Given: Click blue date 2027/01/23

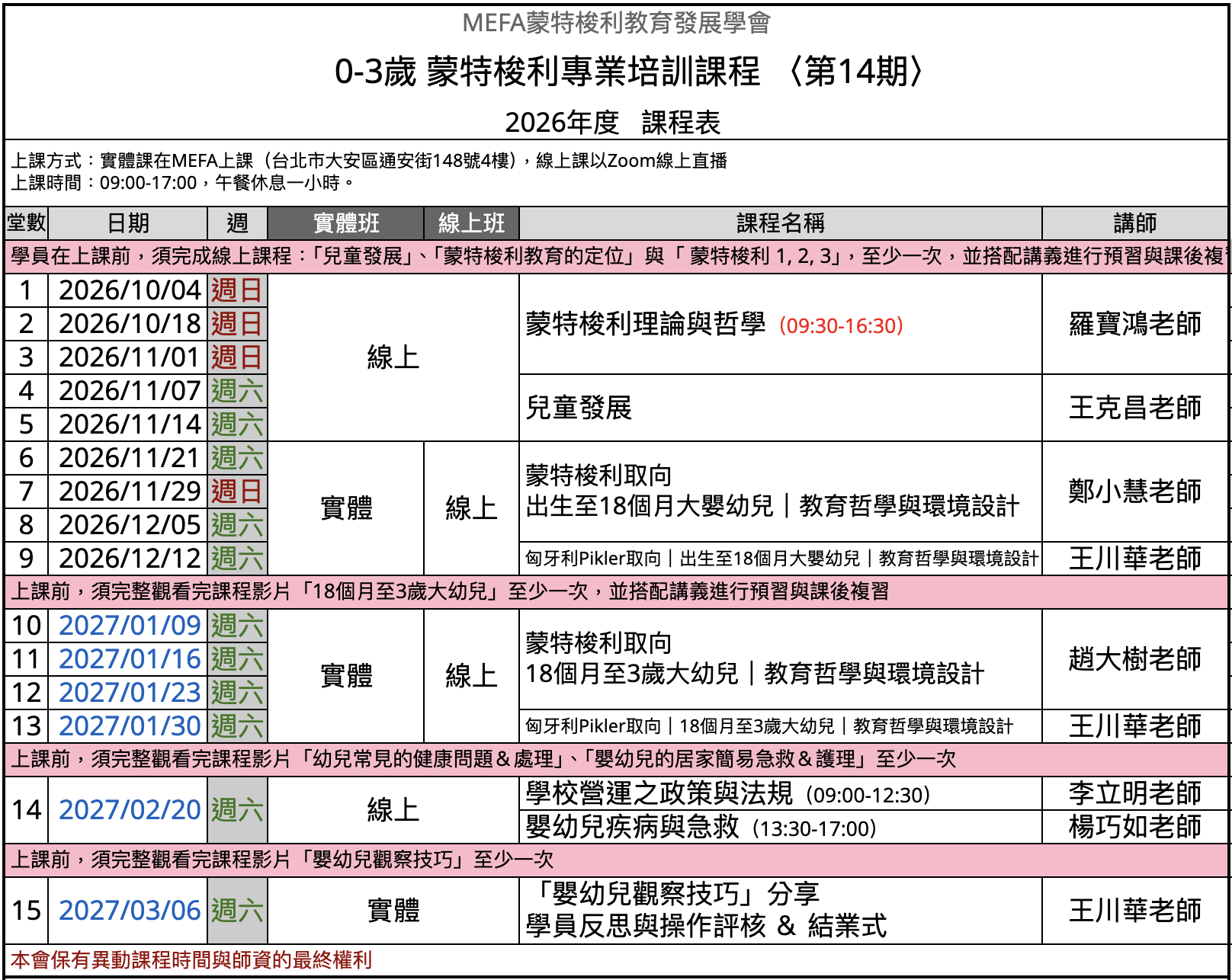Looking at the screenshot, I should point(130,693).
